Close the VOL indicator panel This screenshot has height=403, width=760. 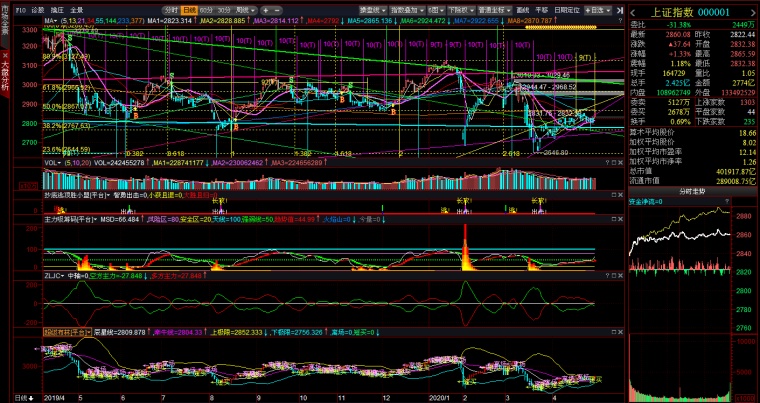pos(621,163)
